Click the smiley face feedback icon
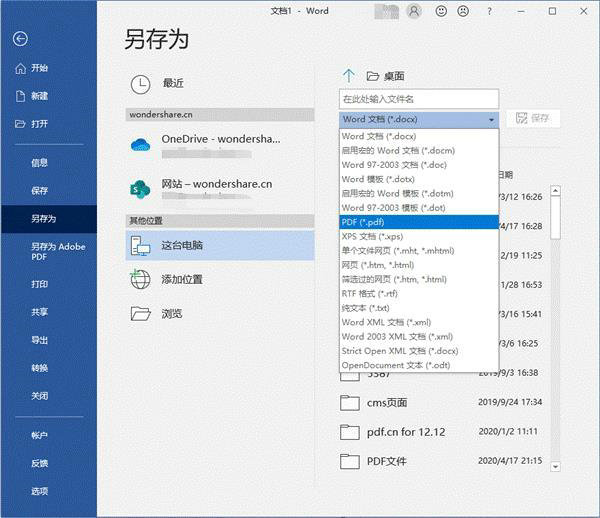 pyautogui.click(x=443, y=11)
